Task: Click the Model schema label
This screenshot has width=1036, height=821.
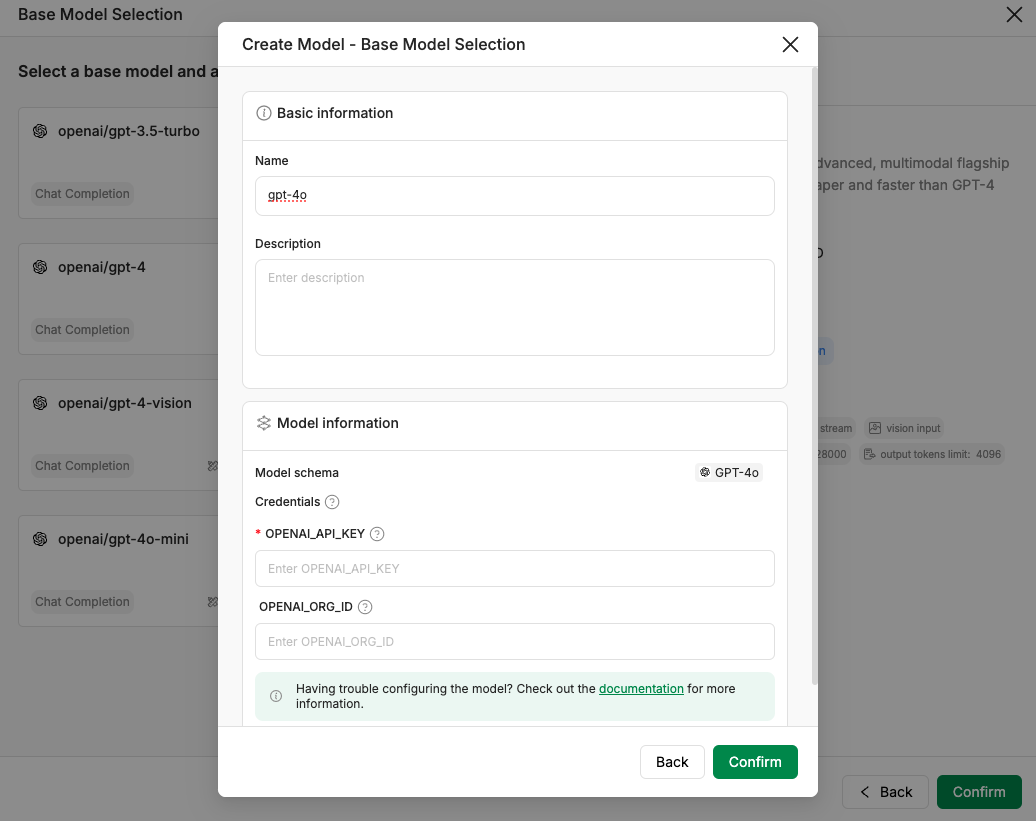Action: pos(297,473)
